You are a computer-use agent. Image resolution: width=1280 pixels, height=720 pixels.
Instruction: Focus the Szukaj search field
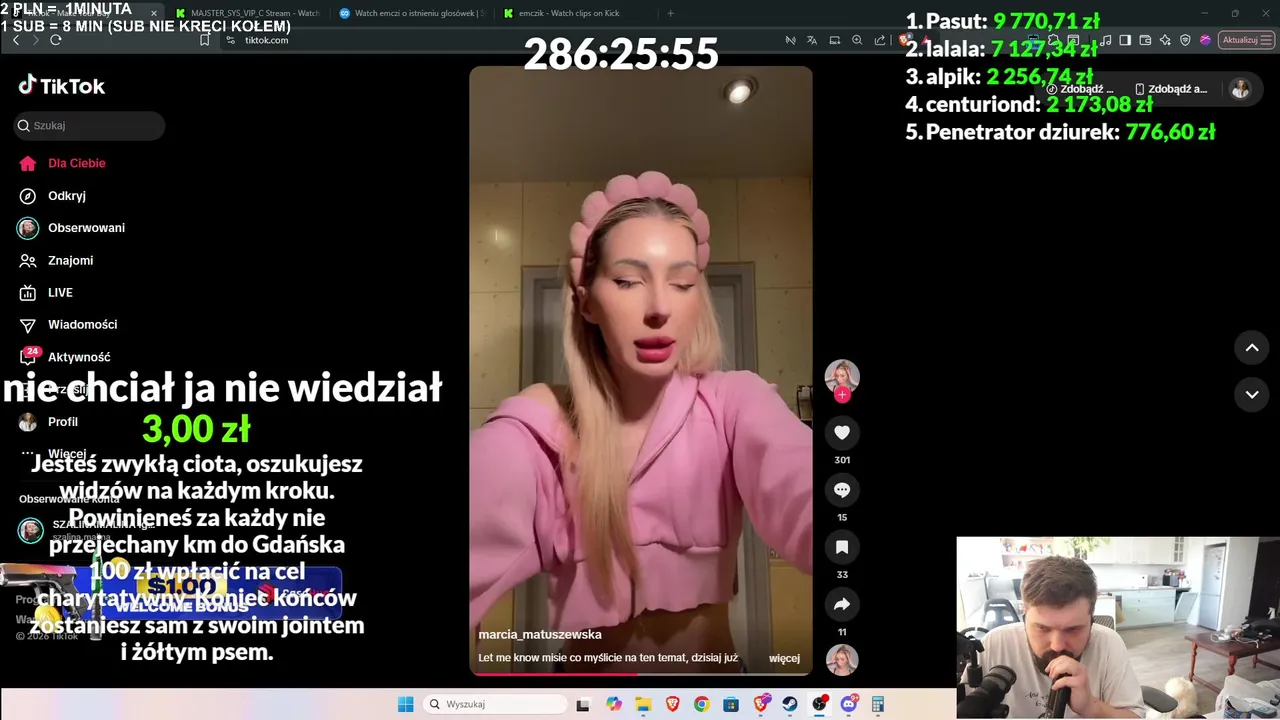tap(90, 126)
